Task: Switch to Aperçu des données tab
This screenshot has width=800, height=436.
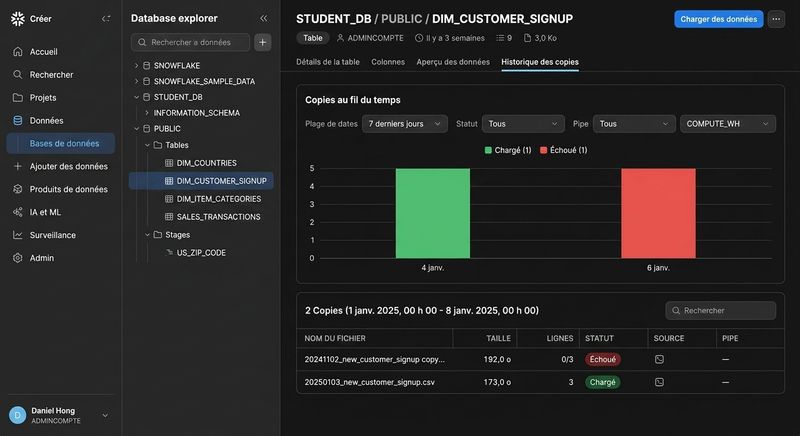Action: (453, 62)
